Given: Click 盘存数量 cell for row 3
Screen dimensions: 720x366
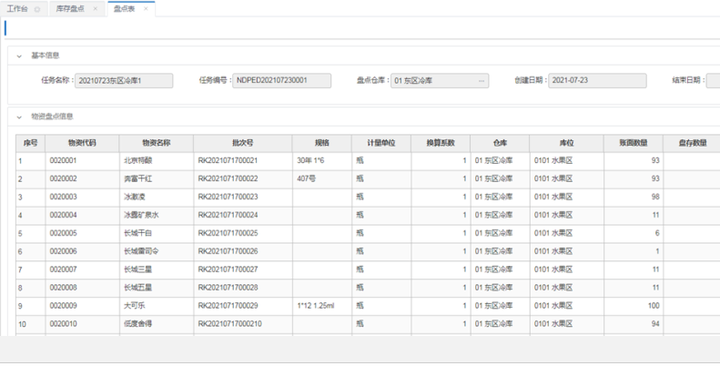Looking at the screenshot, I should [692, 197].
